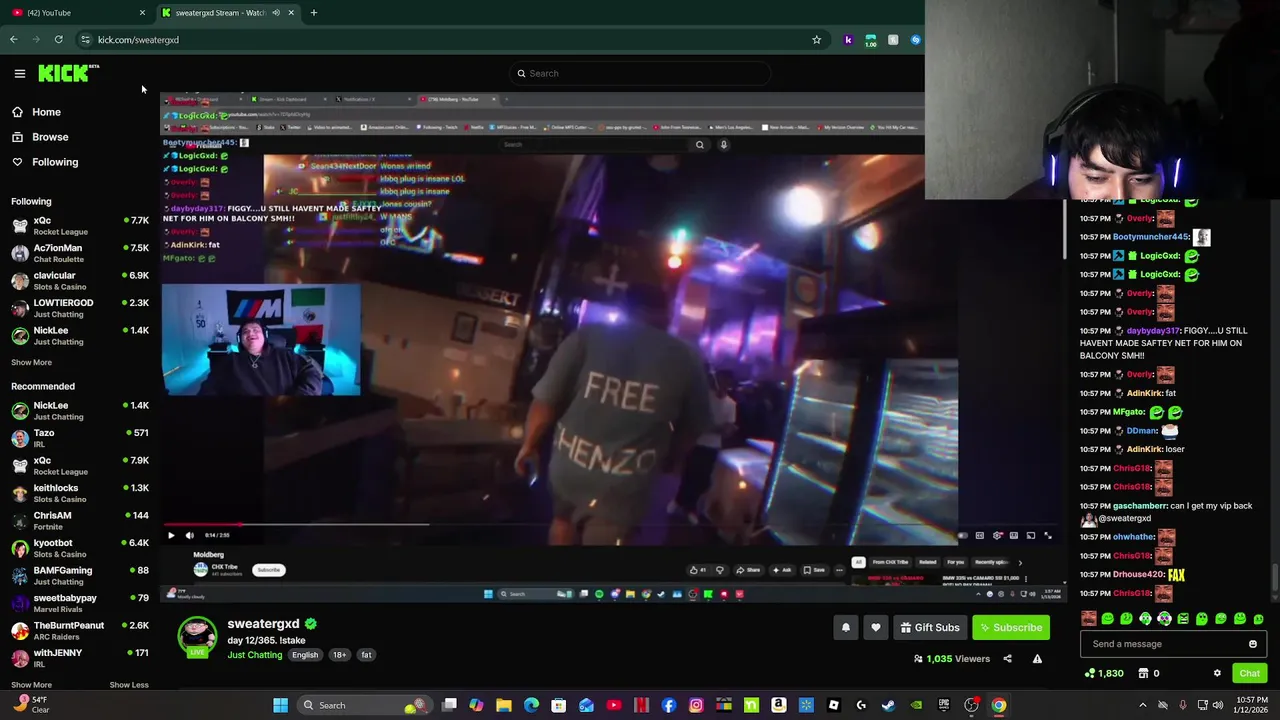Click the 18+ tag

pyautogui.click(x=340, y=655)
